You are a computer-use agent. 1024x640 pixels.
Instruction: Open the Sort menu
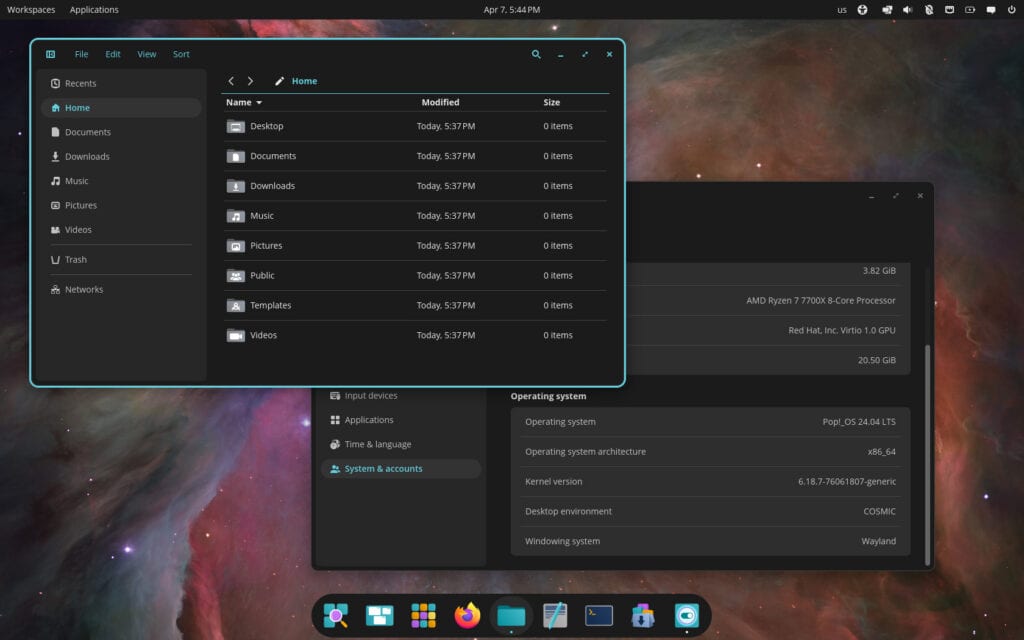point(181,54)
